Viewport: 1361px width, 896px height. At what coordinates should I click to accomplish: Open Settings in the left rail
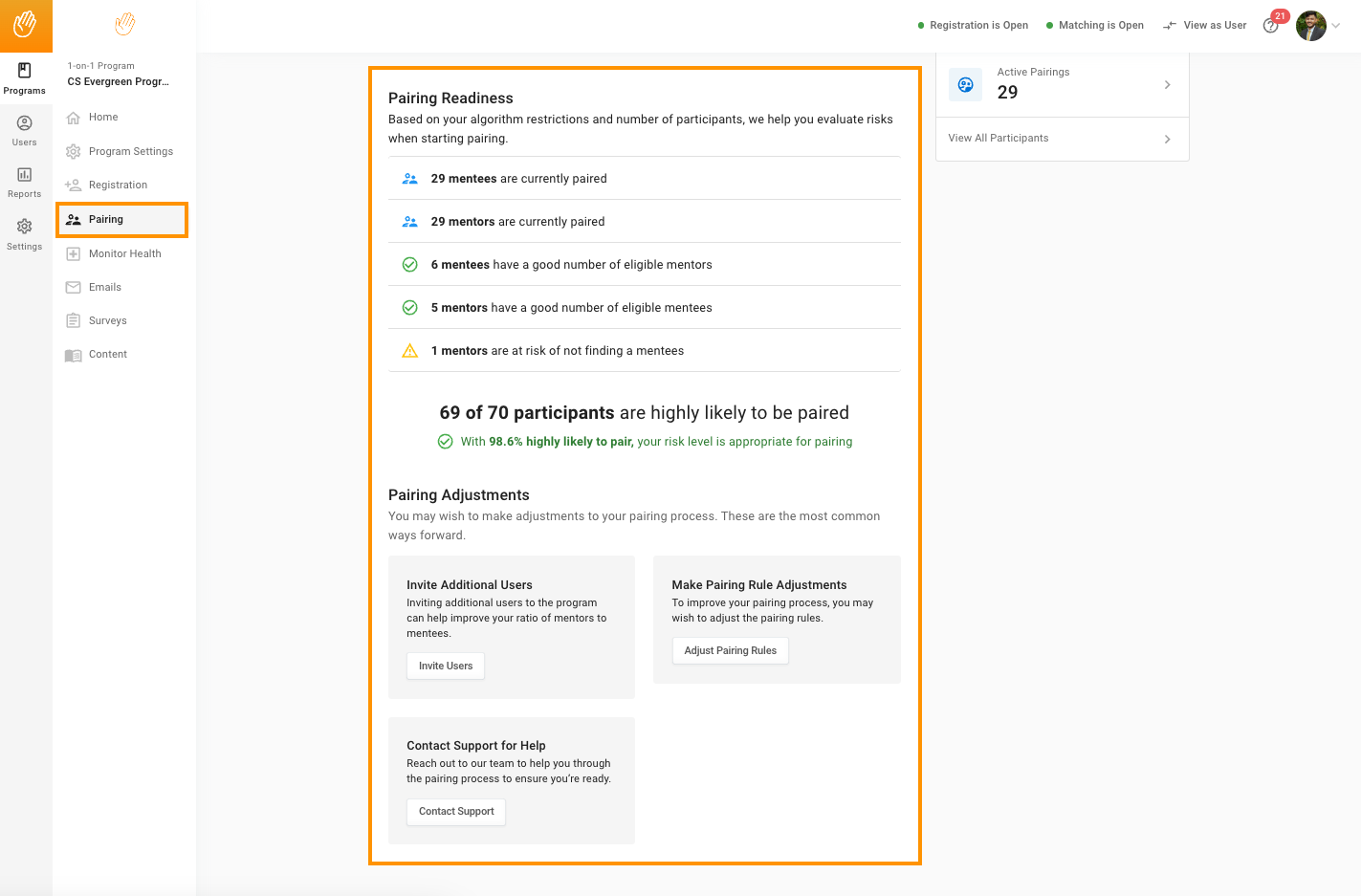pyautogui.click(x=25, y=235)
